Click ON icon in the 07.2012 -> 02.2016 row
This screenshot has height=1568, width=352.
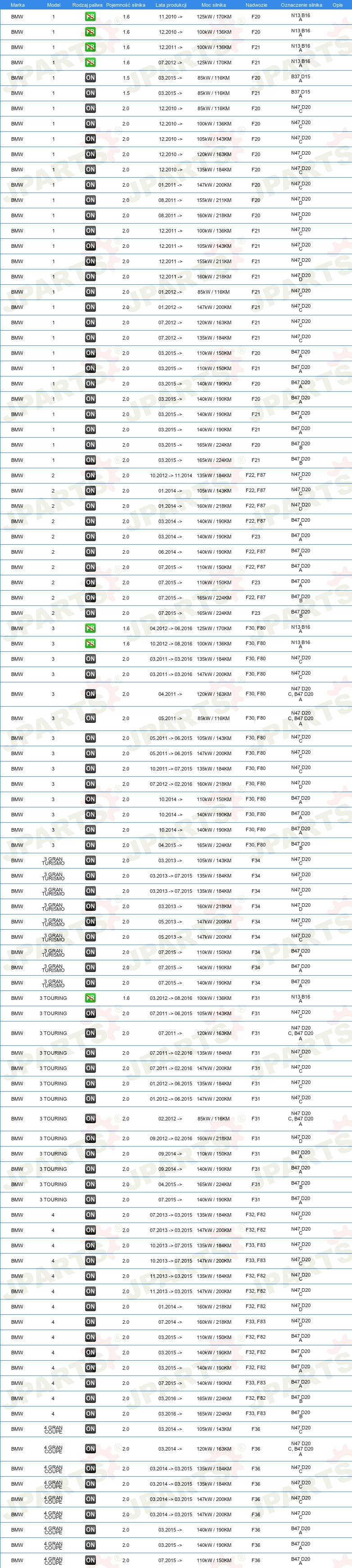tap(90, 784)
